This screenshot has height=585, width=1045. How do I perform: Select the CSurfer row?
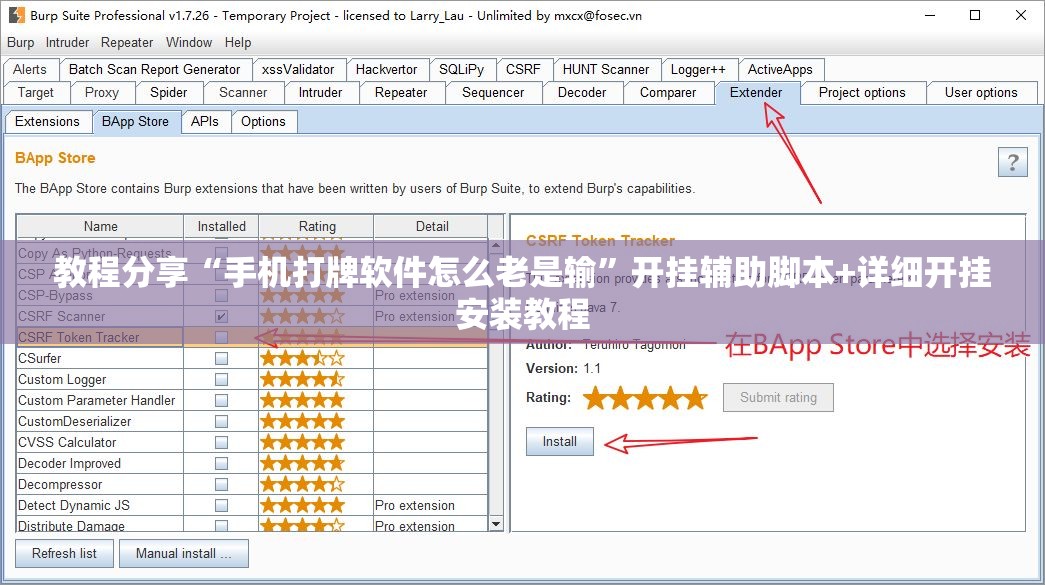[x=252, y=358]
